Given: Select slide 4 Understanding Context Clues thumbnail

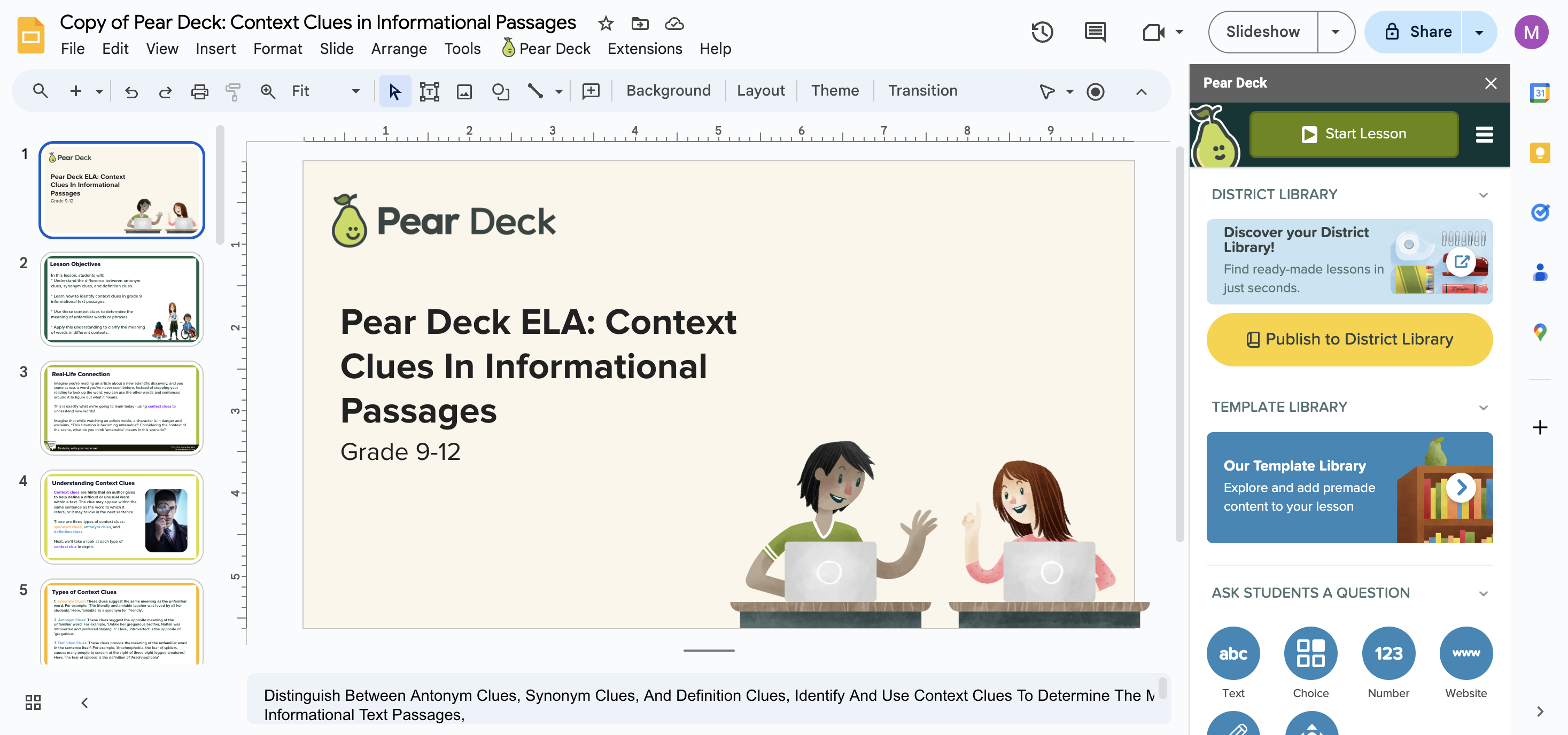Looking at the screenshot, I should (121, 516).
